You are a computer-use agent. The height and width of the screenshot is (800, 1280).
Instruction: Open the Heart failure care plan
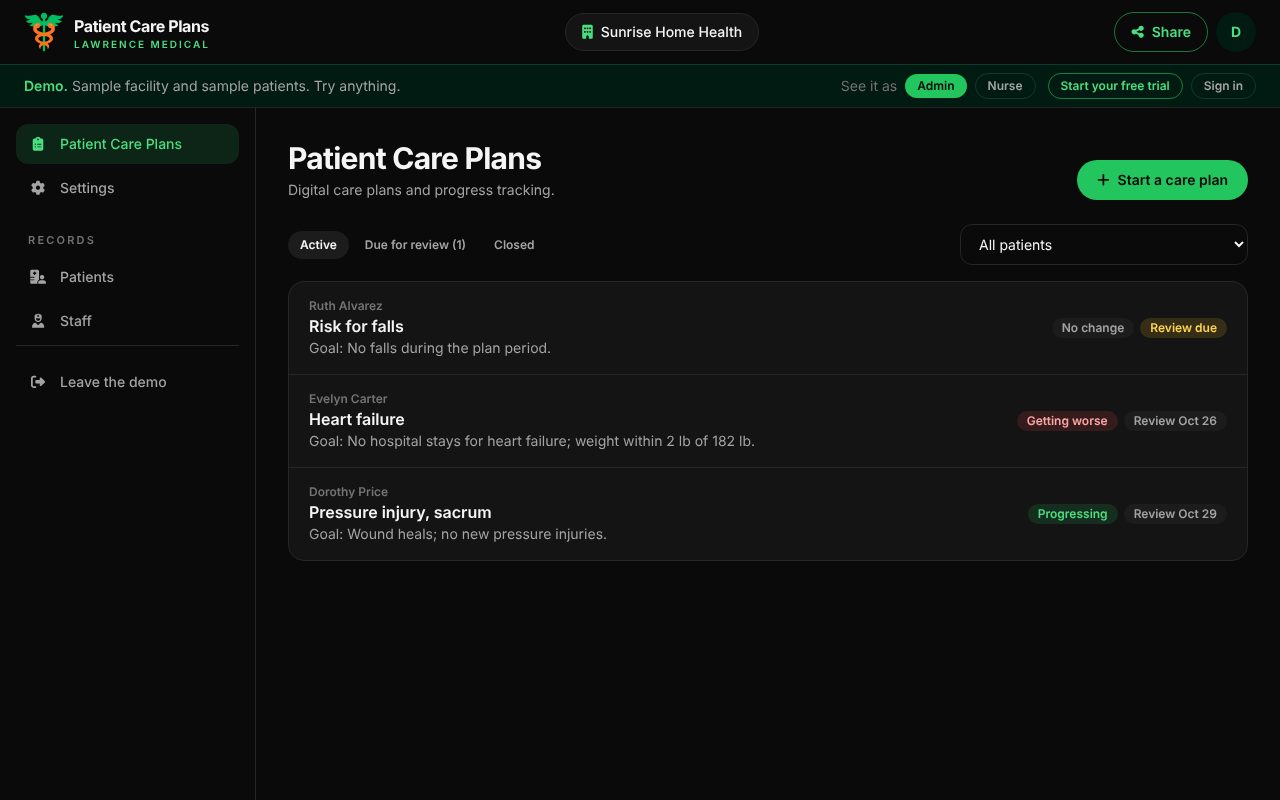coord(768,421)
